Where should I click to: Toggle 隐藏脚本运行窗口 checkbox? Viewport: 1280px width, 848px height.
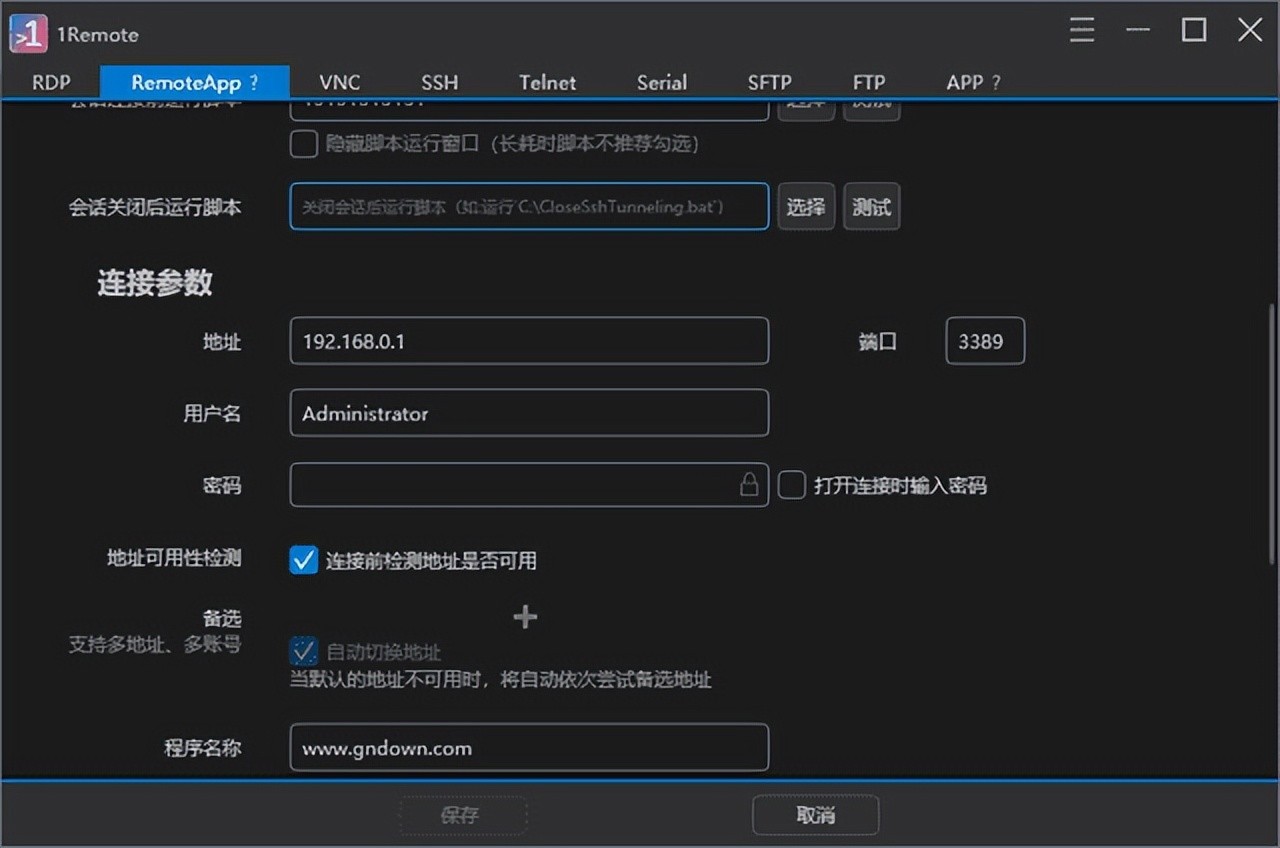pos(303,144)
